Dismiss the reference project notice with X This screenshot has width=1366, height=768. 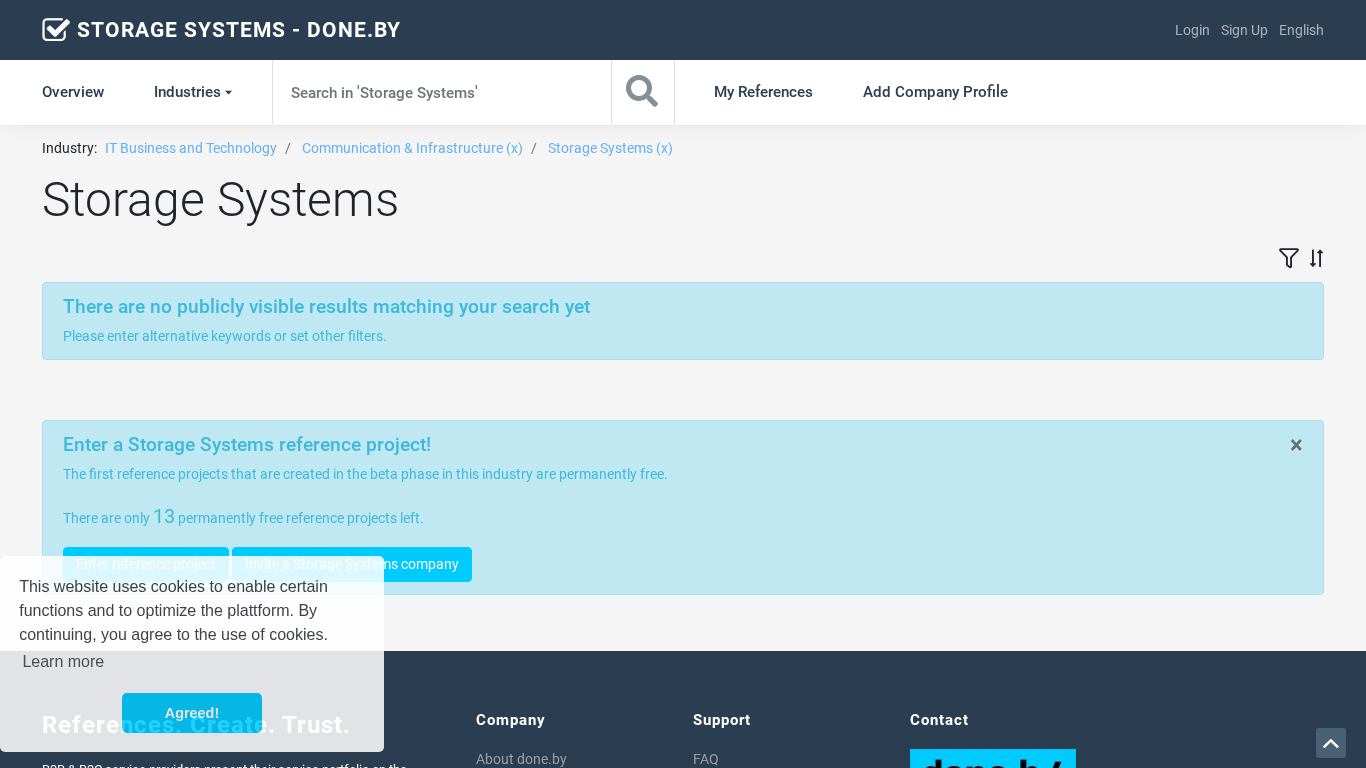click(x=1296, y=445)
